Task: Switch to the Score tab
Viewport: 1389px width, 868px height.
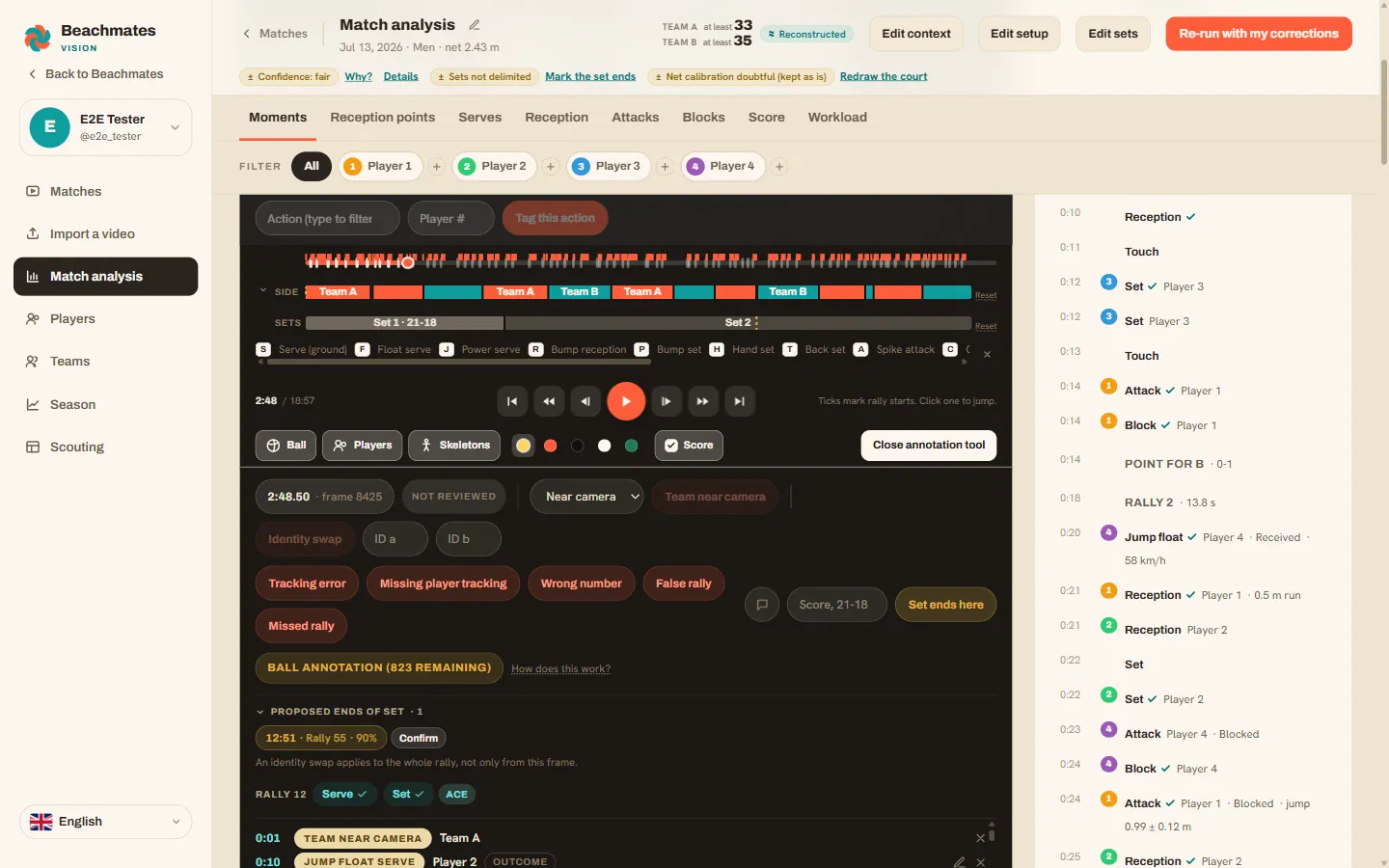Action: [767, 118]
